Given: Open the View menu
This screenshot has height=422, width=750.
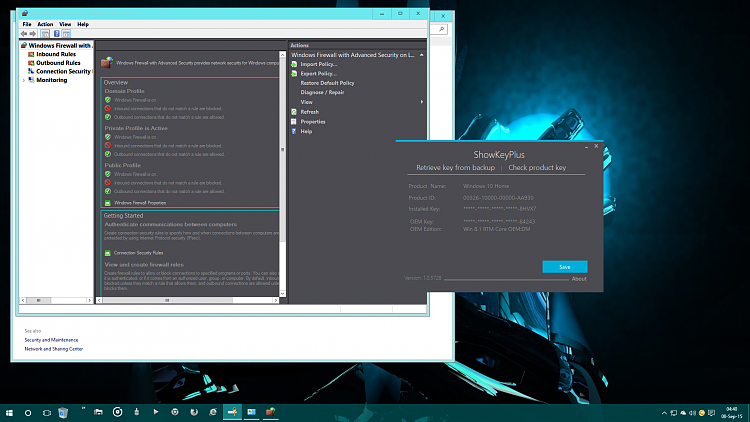Looking at the screenshot, I should pyautogui.click(x=65, y=24).
